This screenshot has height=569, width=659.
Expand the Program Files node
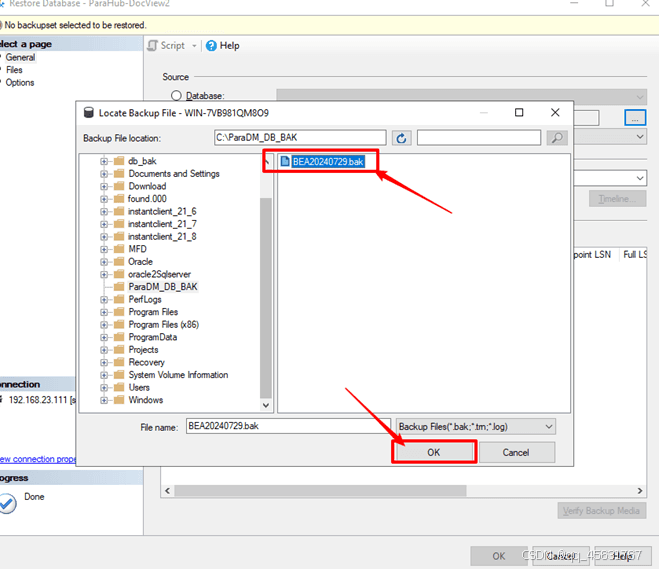click(104, 312)
